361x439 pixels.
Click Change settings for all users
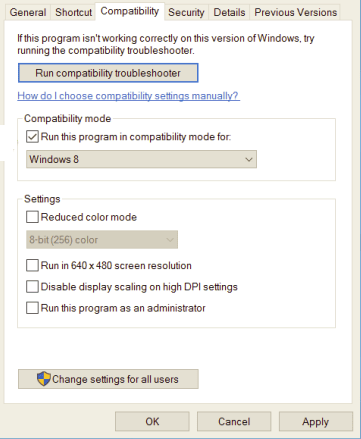(x=108, y=379)
